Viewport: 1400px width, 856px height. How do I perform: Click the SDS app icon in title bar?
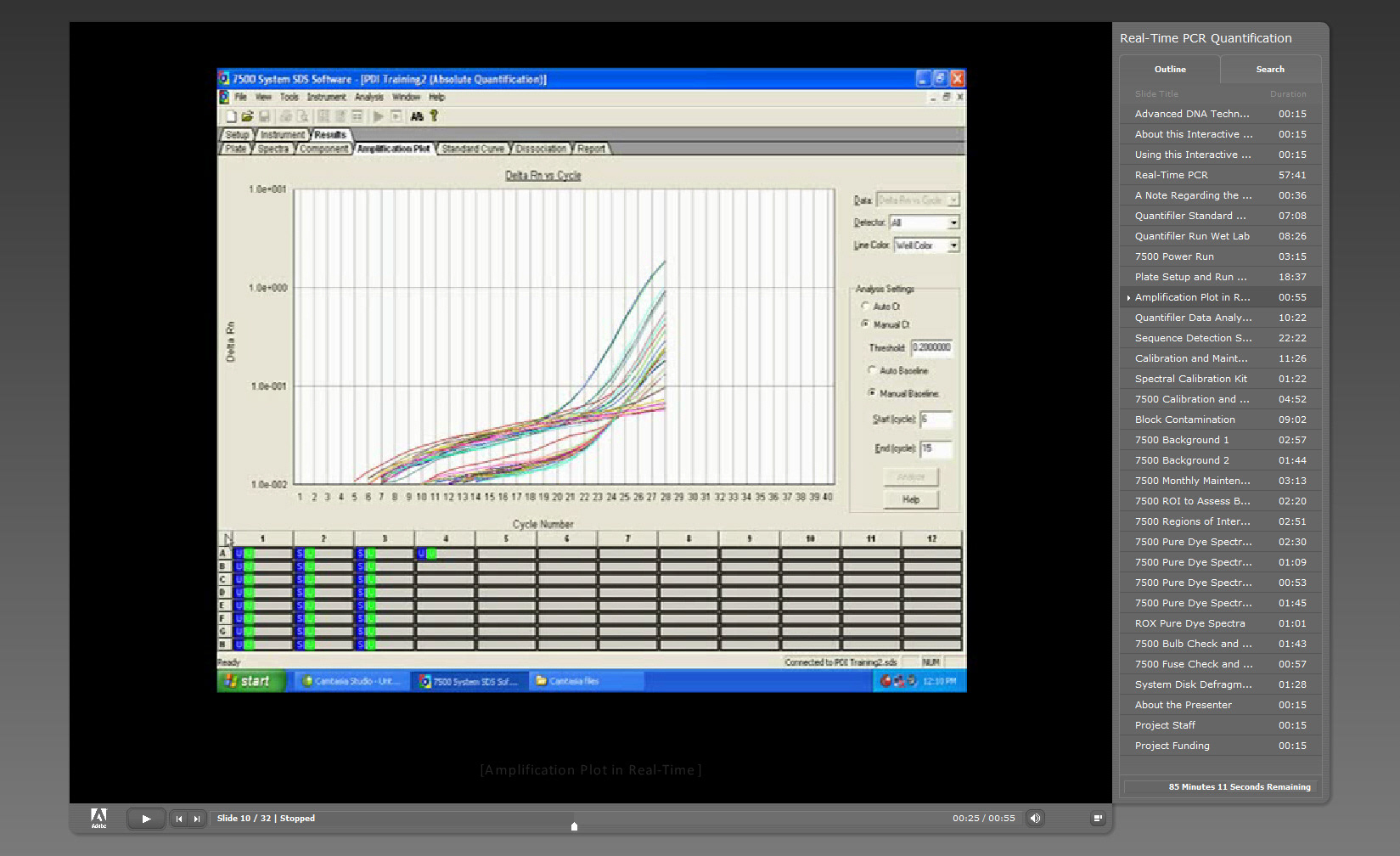click(x=224, y=78)
